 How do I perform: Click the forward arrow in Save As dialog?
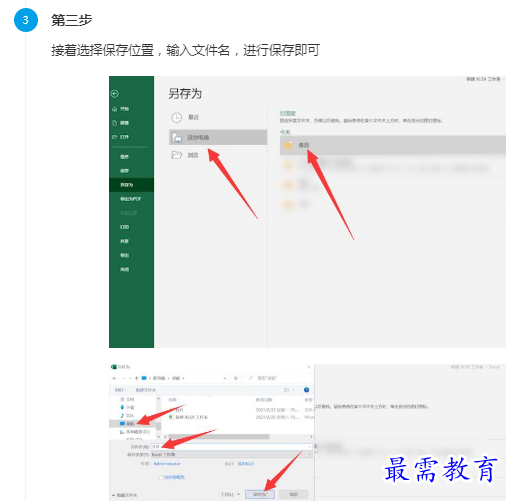(123, 378)
